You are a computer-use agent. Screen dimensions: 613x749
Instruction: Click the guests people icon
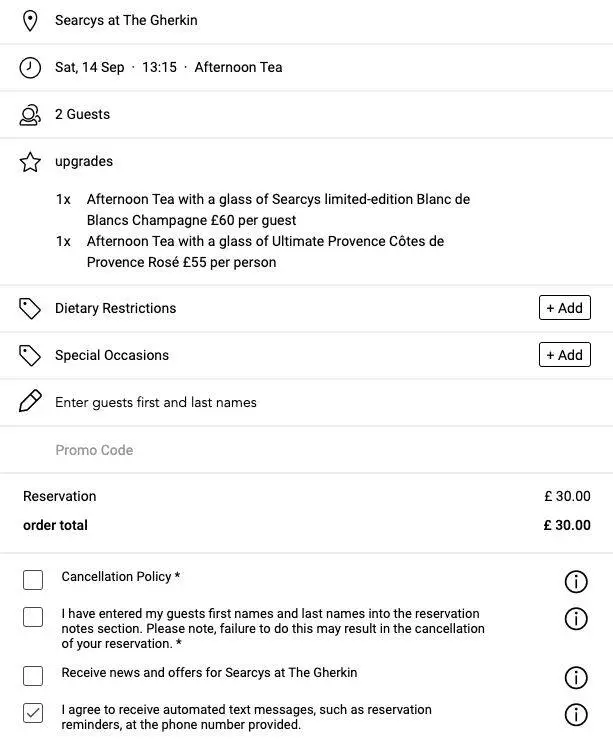pos(30,115)
